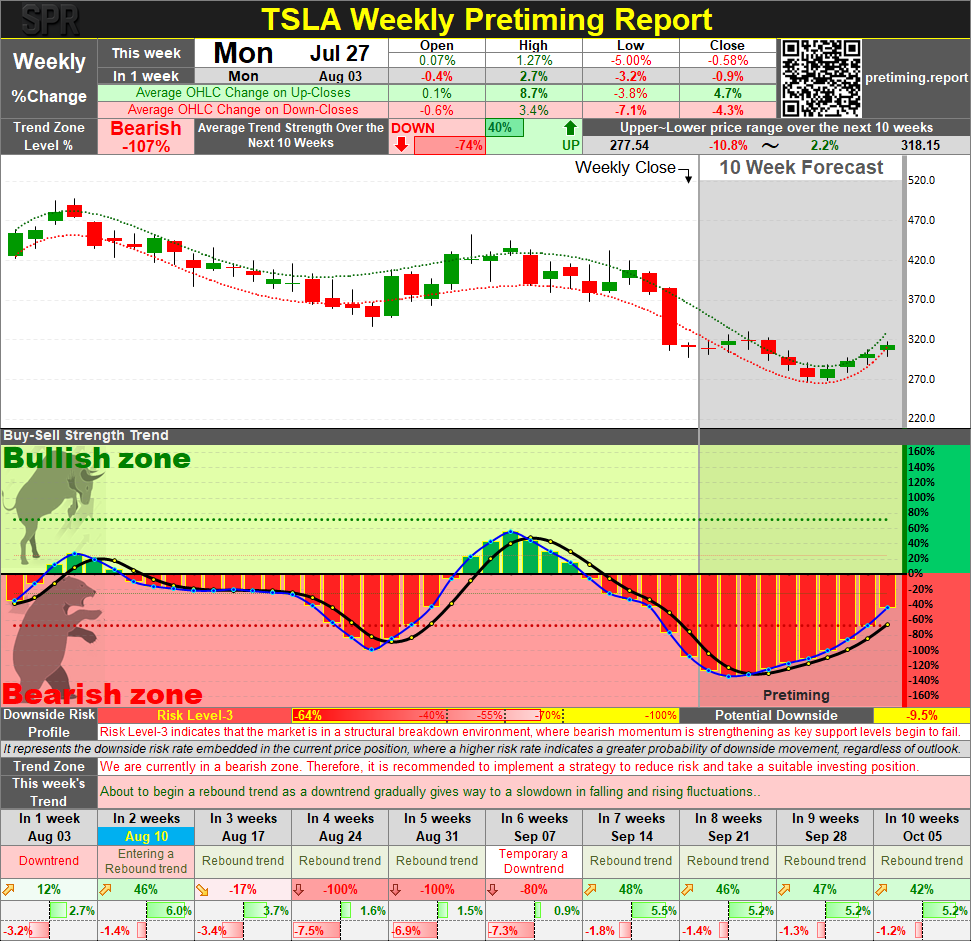Click the Close value -0.58%
Viewport: 971px width, 941px height.
tap(728, 61)
